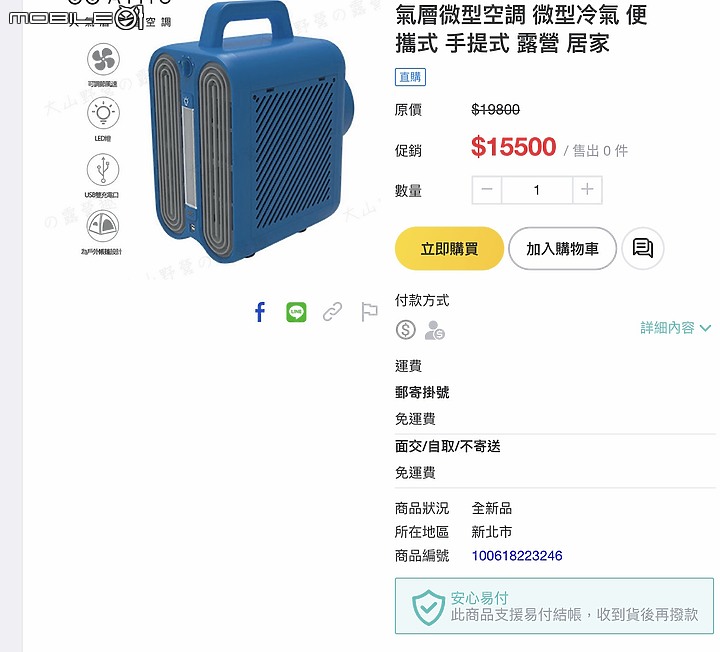Increase quantity with plus button
The width and height of the screenshot is (720, 652).
587,190
